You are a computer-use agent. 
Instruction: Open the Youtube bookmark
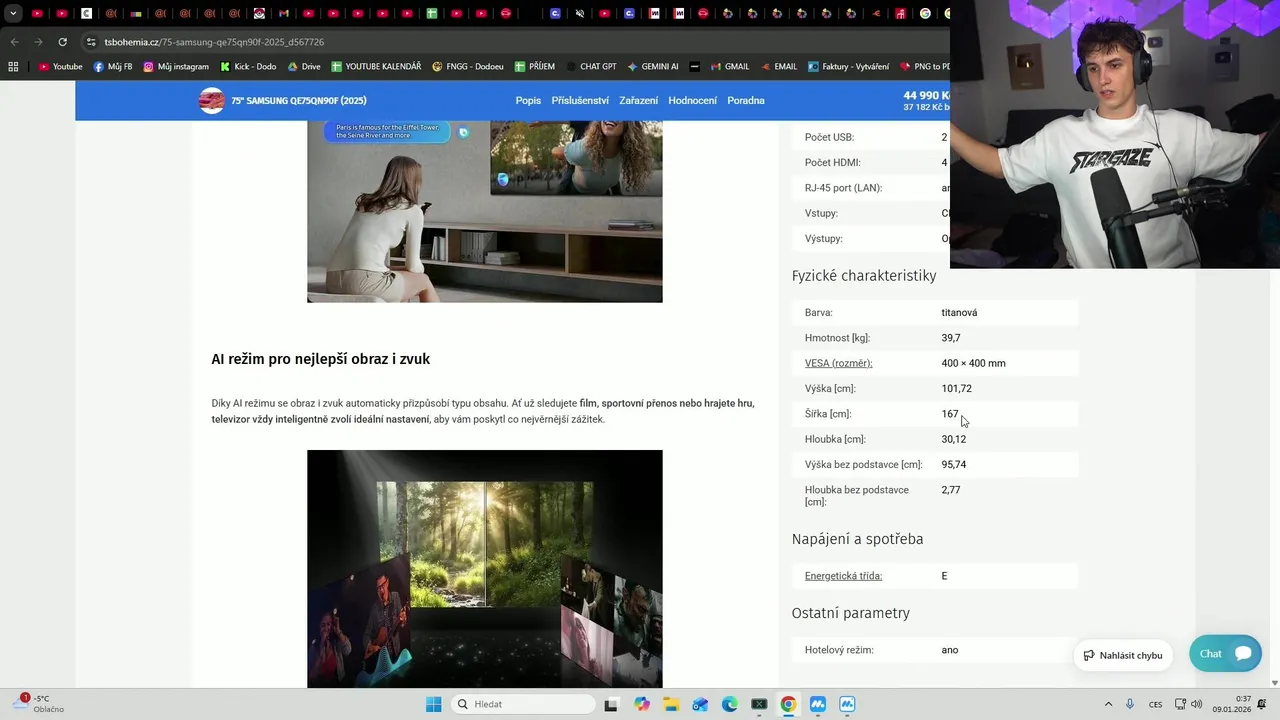[60, 67]
